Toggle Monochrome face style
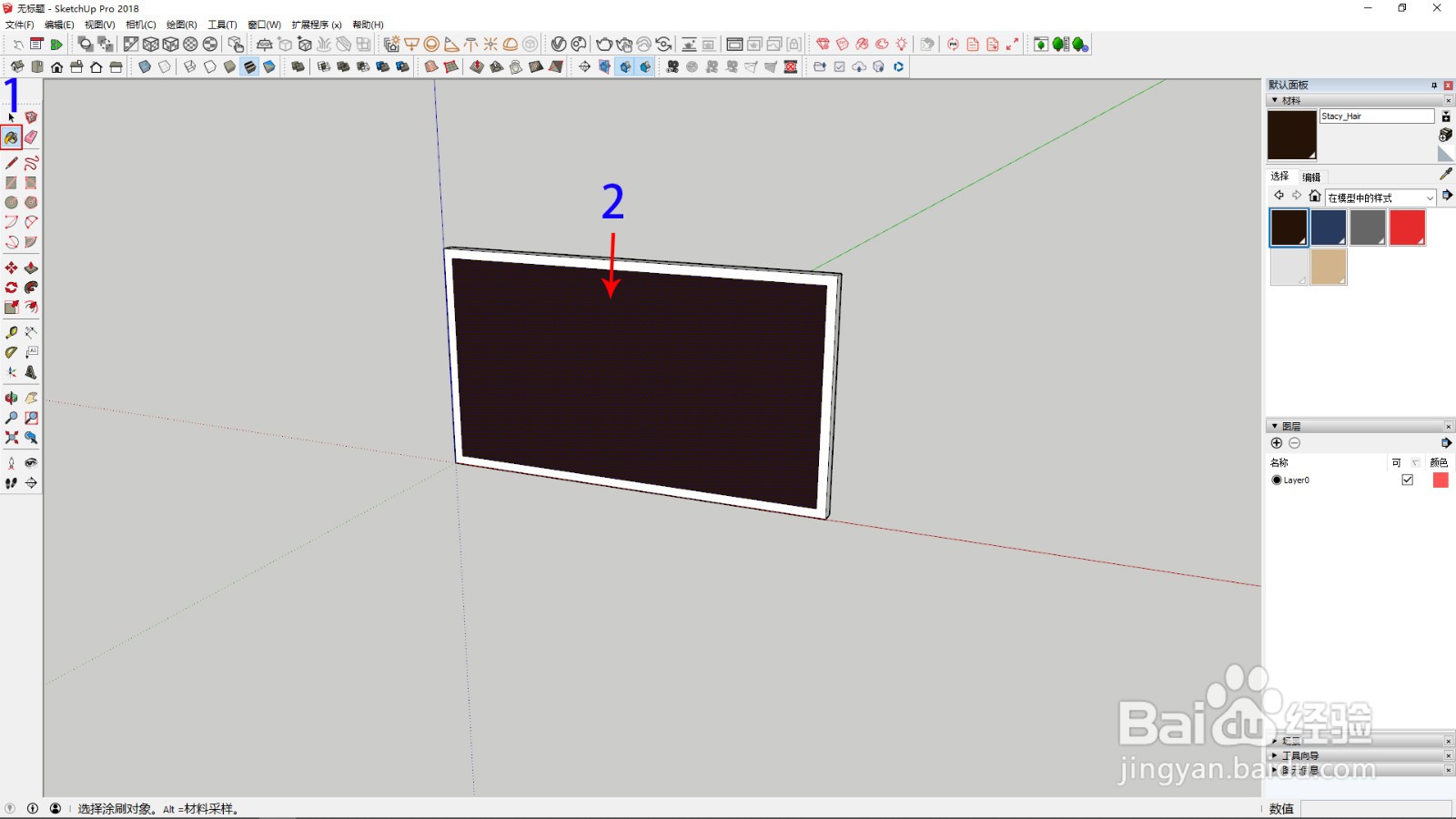The height and width of the screenshot is (819, 1456). [269, 66]
